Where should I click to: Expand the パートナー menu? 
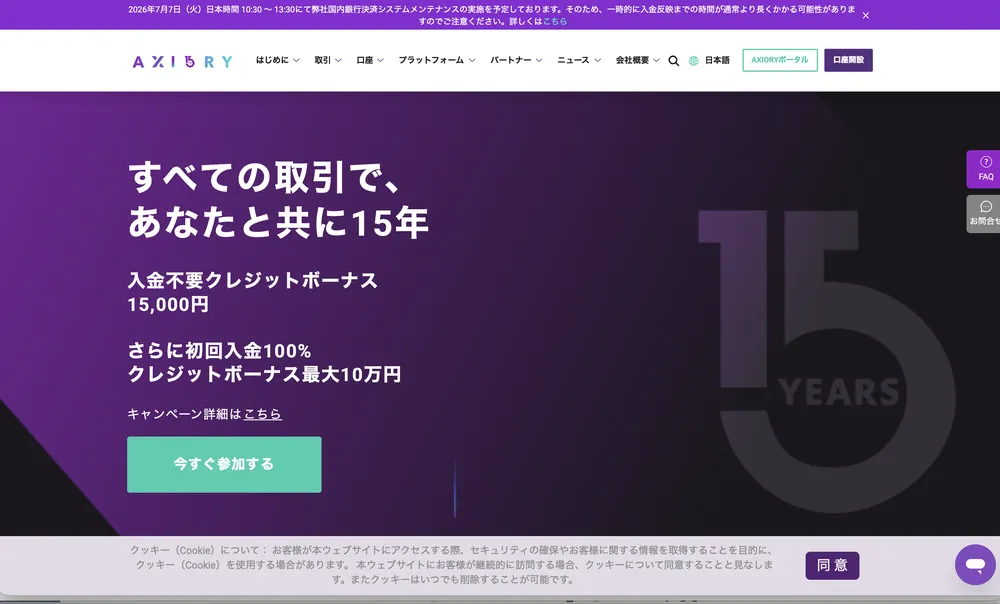516,60
